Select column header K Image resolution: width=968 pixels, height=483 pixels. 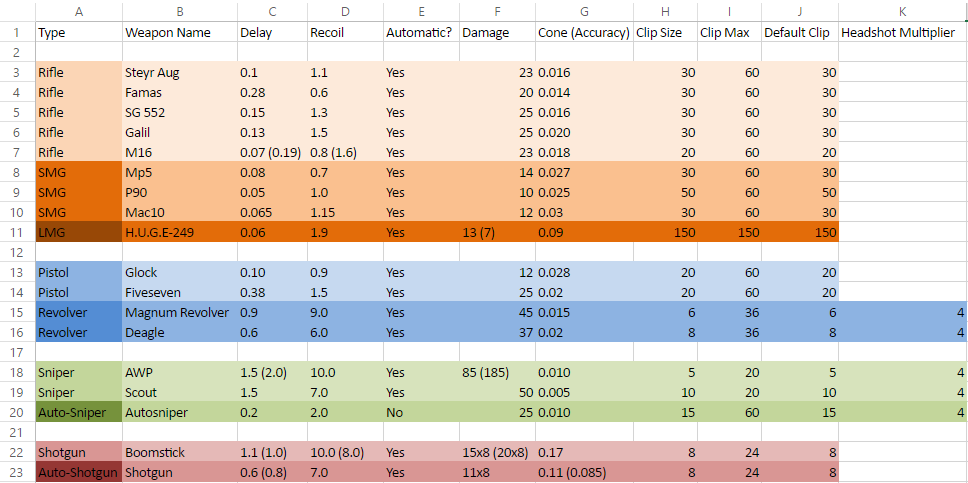(903, 11)
